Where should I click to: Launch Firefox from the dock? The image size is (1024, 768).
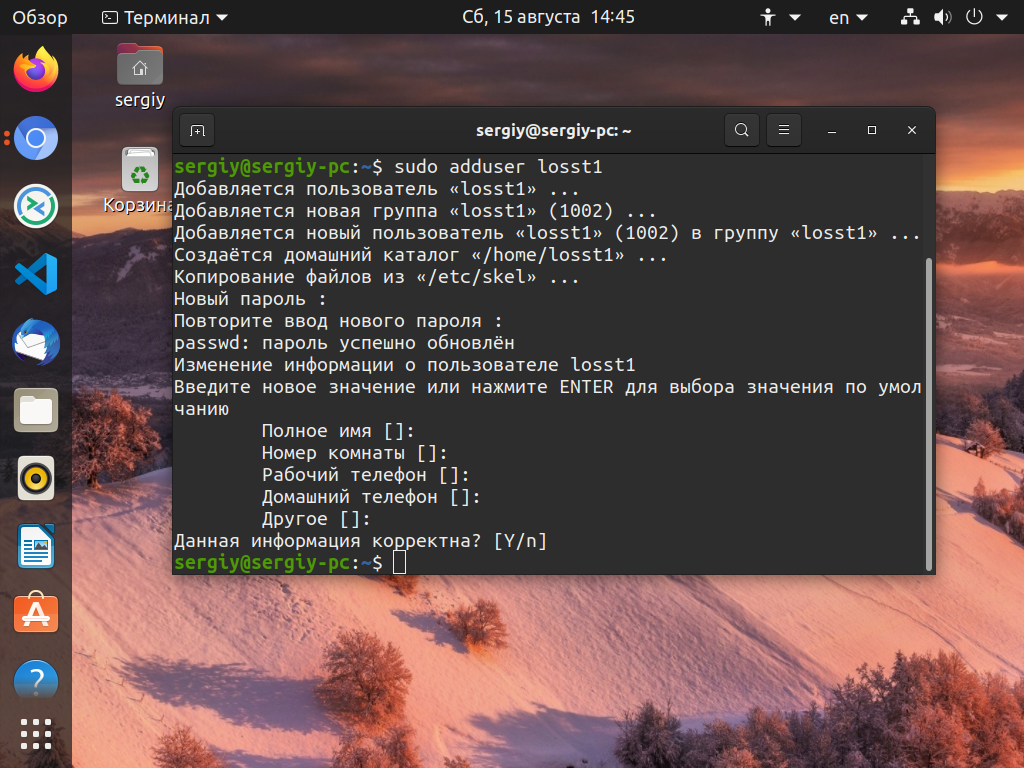click(x=36, y=69)
